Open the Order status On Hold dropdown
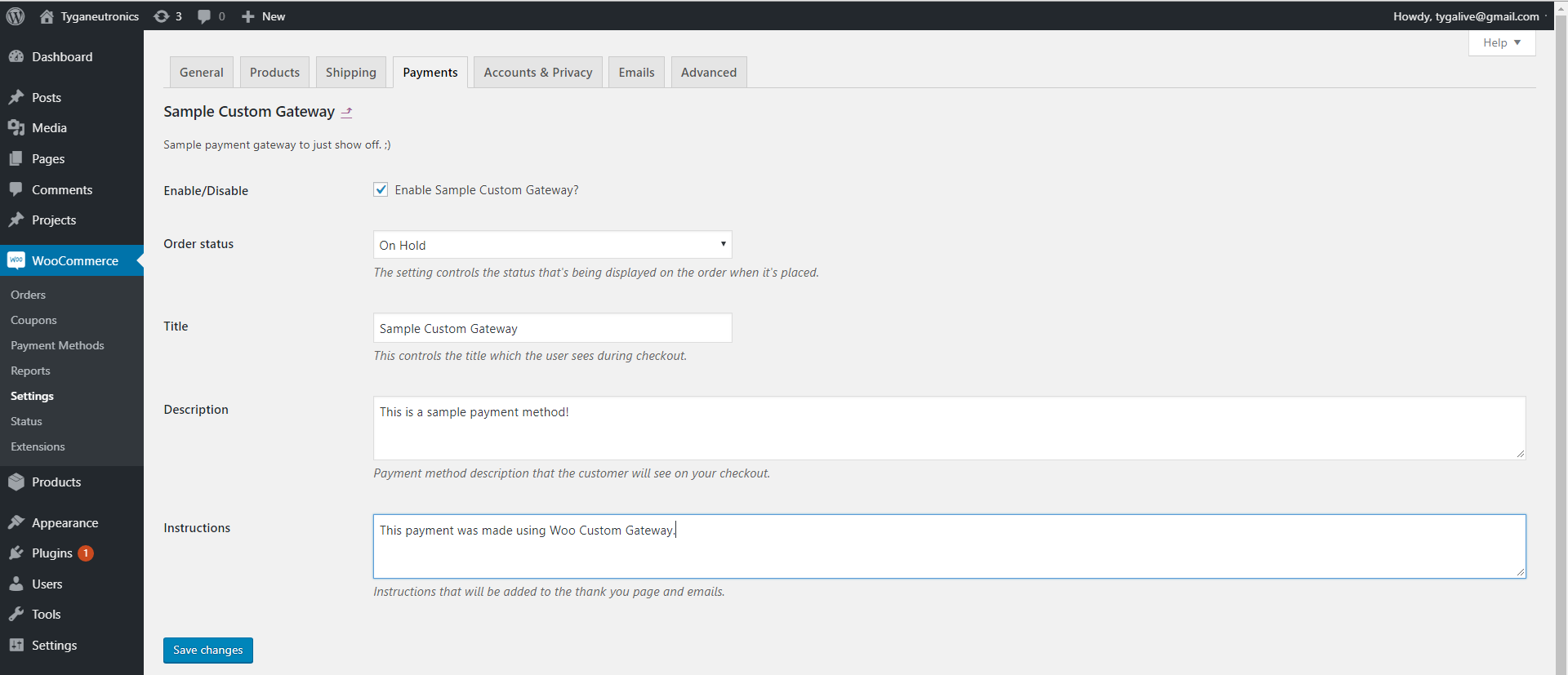 pos(553,245)
